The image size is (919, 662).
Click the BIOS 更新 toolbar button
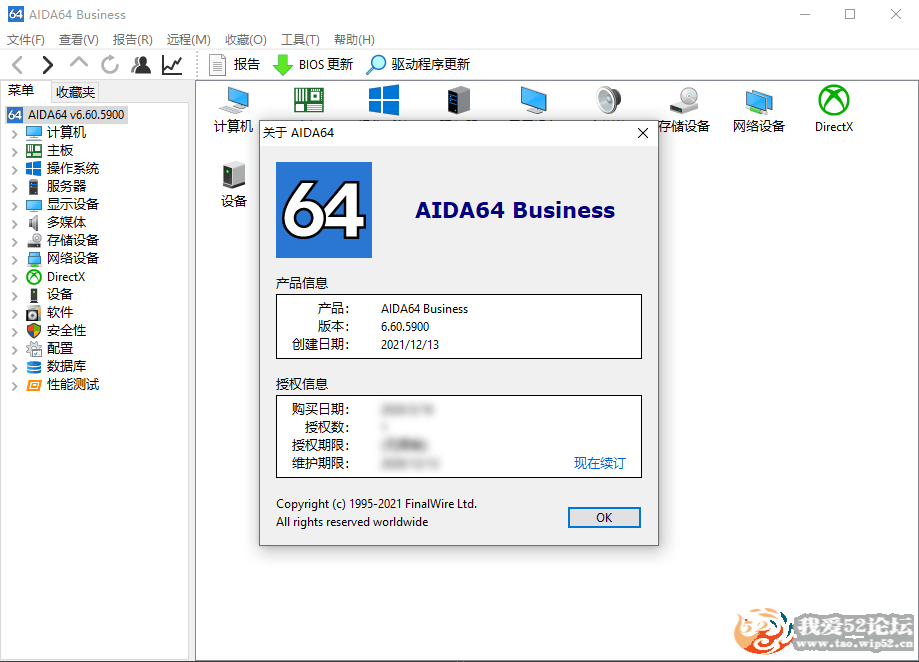point(313,64)
